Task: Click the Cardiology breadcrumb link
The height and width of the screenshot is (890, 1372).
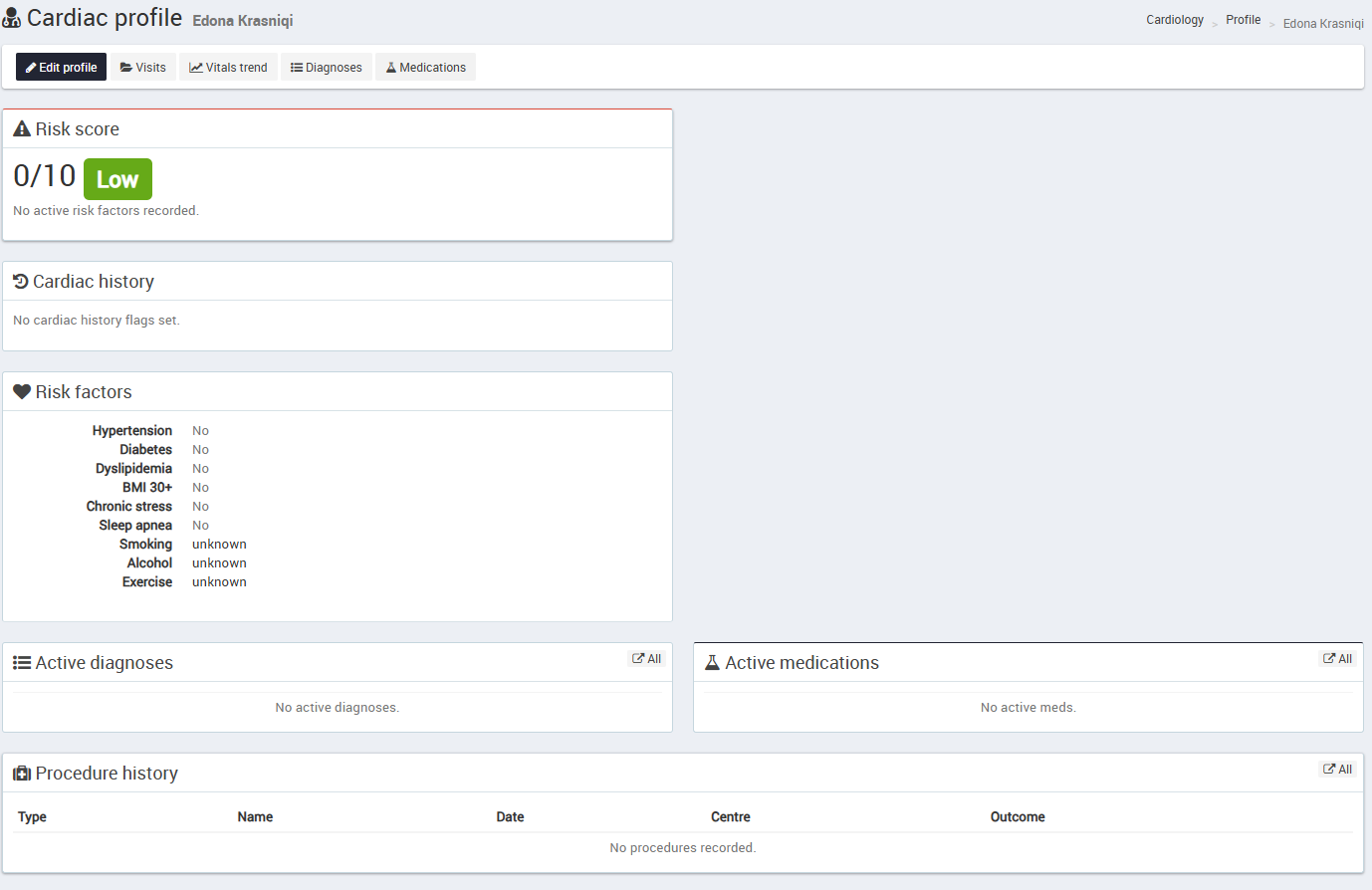Action: point(1175,20)
